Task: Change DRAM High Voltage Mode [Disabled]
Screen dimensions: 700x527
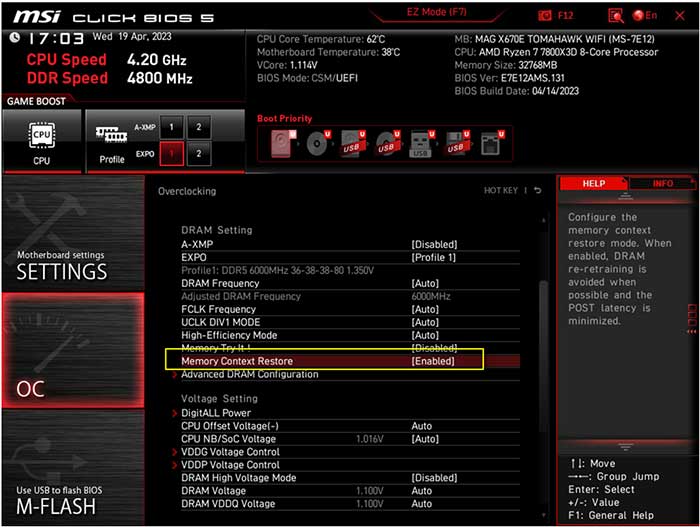Action: 434,478
